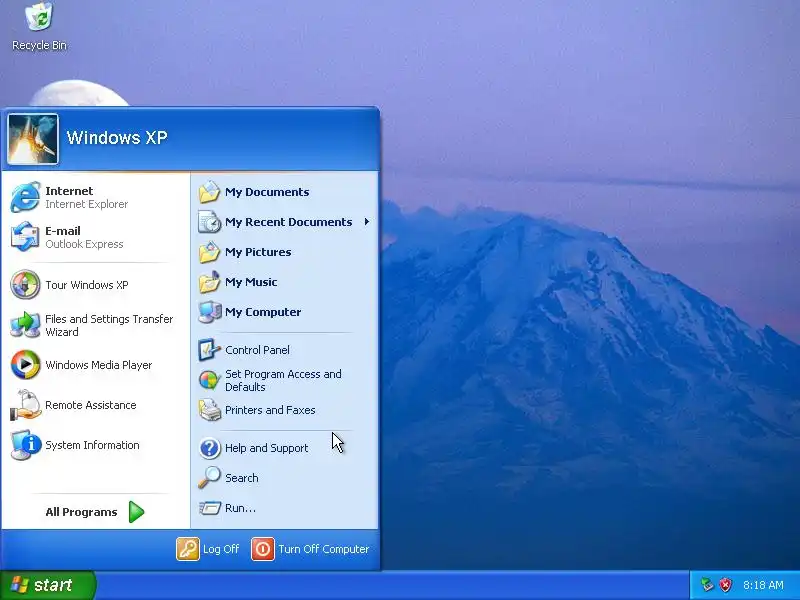Click the My Documents folder icon
This screenshot has width=800, height=600.
click(x=209, y=192)
